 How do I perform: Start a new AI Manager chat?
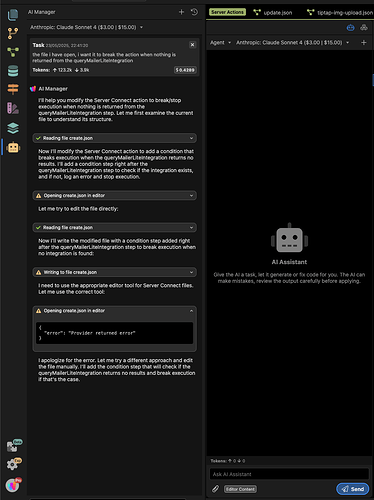click(181, 12)
